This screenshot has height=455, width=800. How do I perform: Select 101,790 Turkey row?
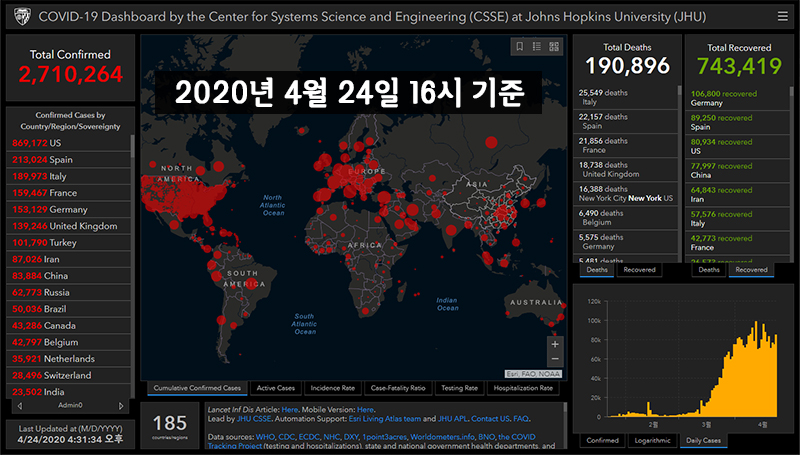(x=69, y=243)
